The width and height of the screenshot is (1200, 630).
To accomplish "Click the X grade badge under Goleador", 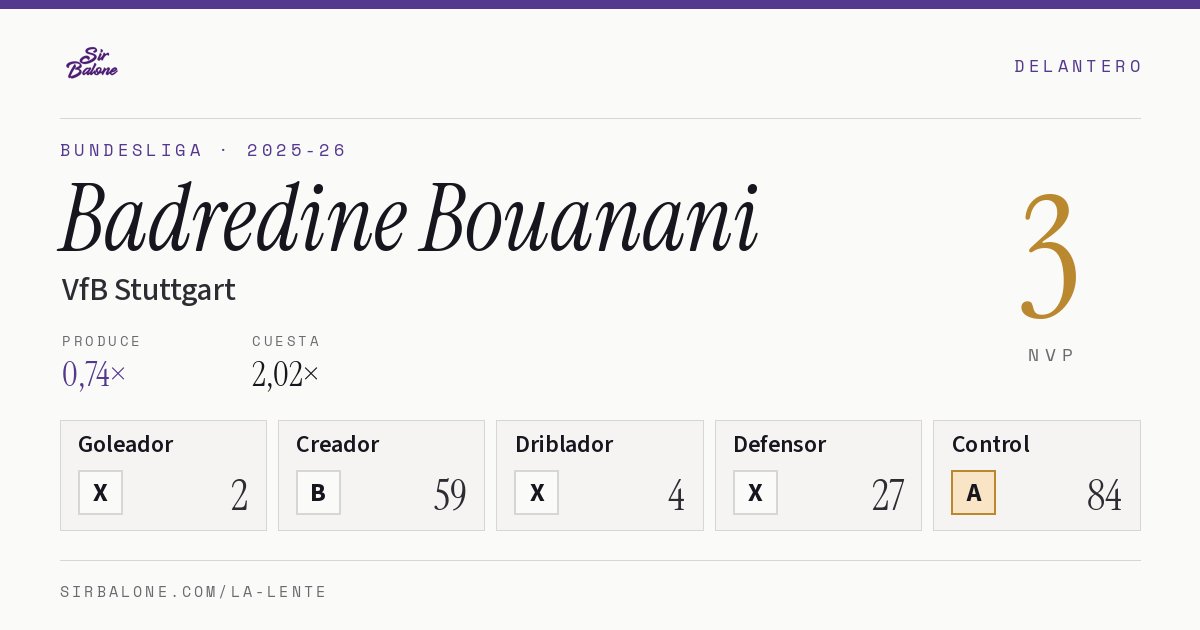I will 100,492.
